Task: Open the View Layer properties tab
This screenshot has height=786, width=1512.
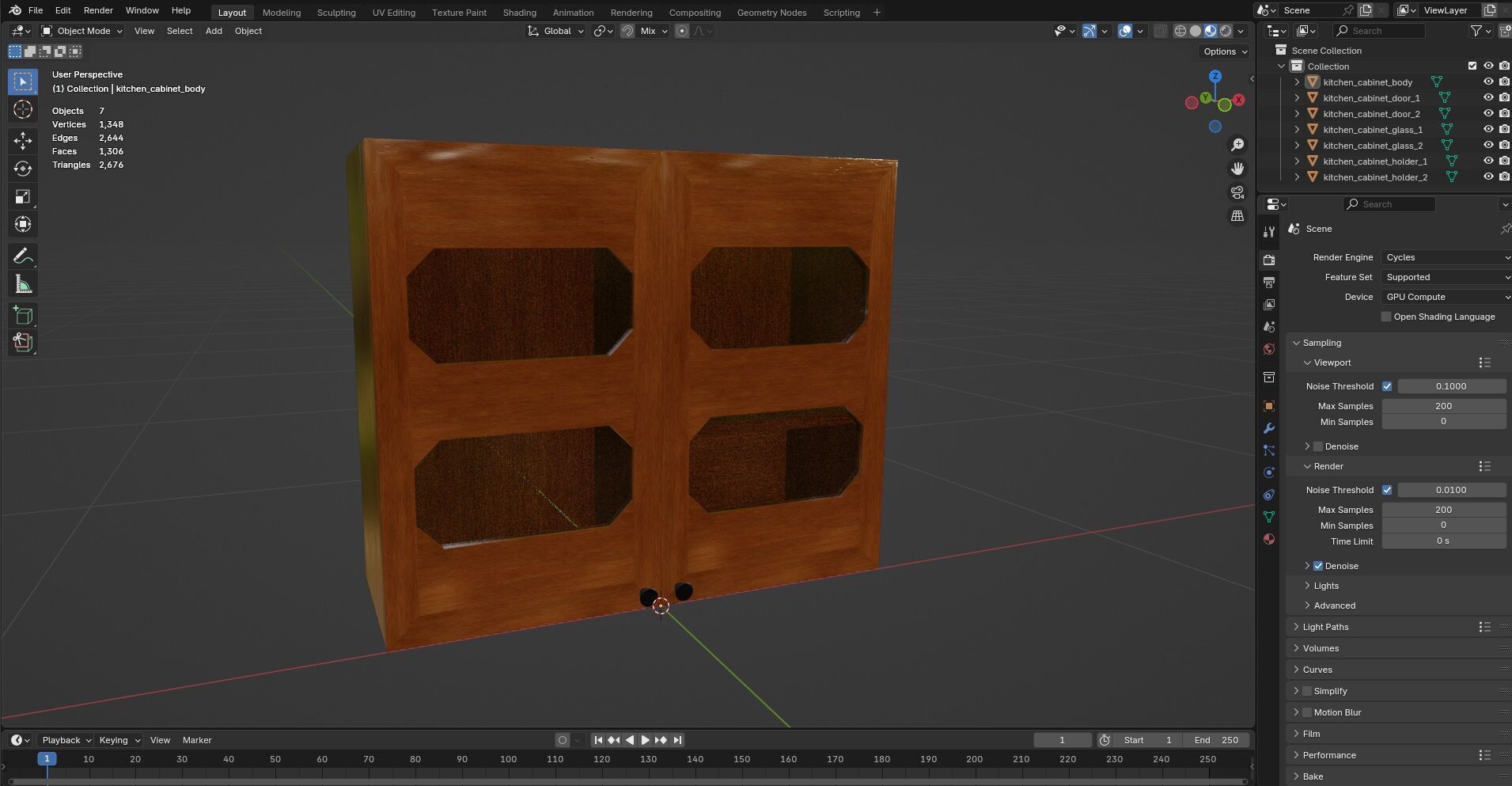Action: point(1269,304)
